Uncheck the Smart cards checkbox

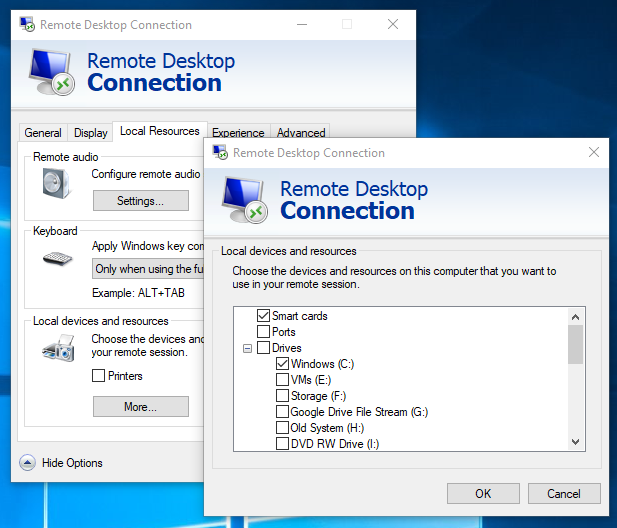(263, 316)
